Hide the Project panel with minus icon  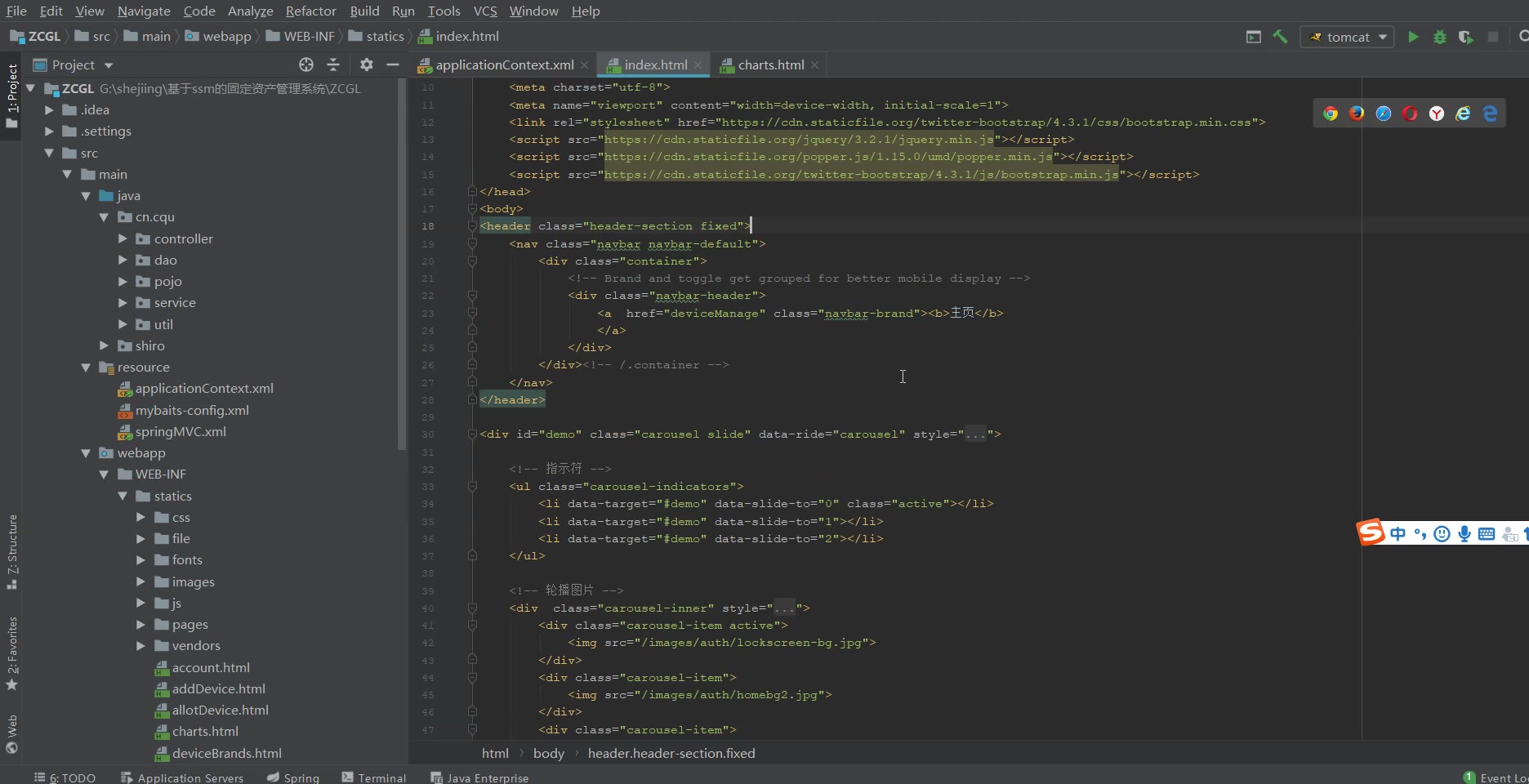pyautogui.click(x=393, y=65)
